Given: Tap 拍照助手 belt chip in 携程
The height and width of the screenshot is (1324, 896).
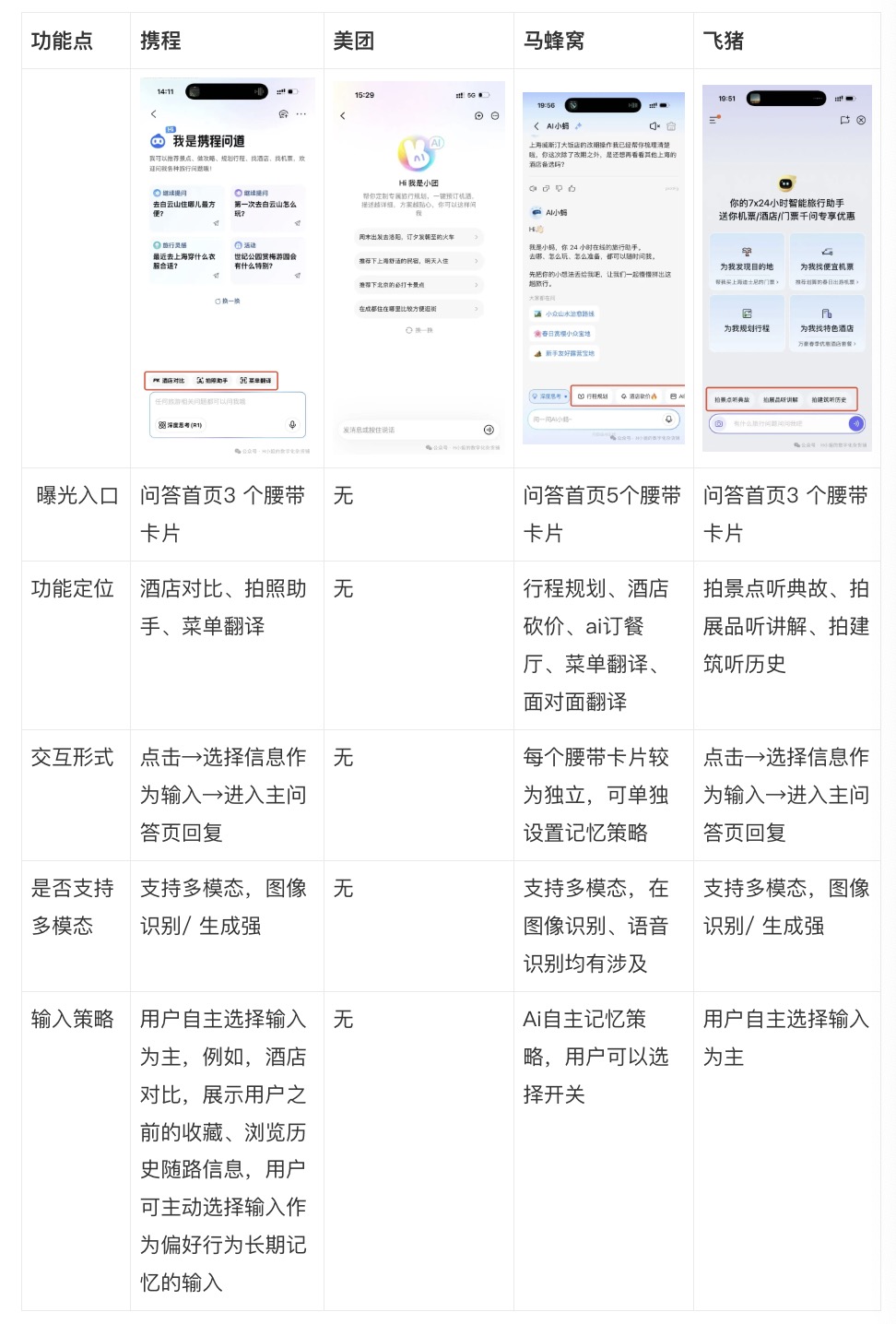Looking at the screenshot, I should coord(212,380).
